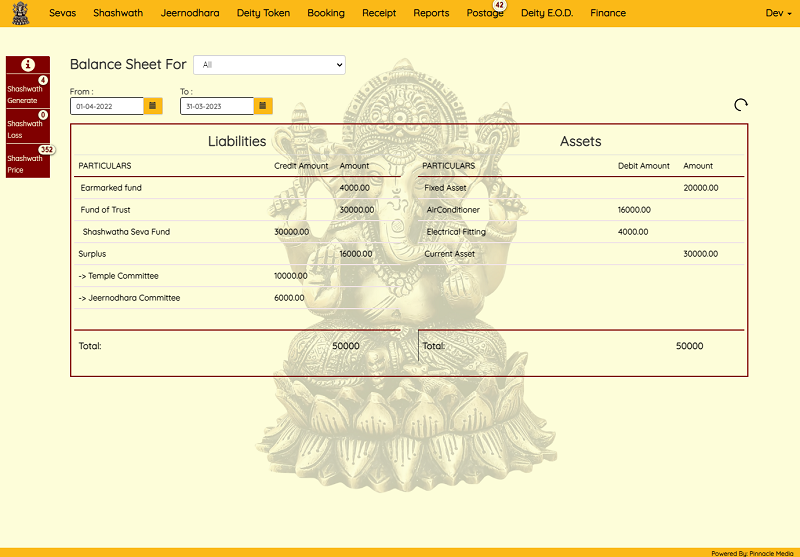This screenshot has width=800, height=557.
Task: Click the temple deity logo icon
Action: [20, 13]
